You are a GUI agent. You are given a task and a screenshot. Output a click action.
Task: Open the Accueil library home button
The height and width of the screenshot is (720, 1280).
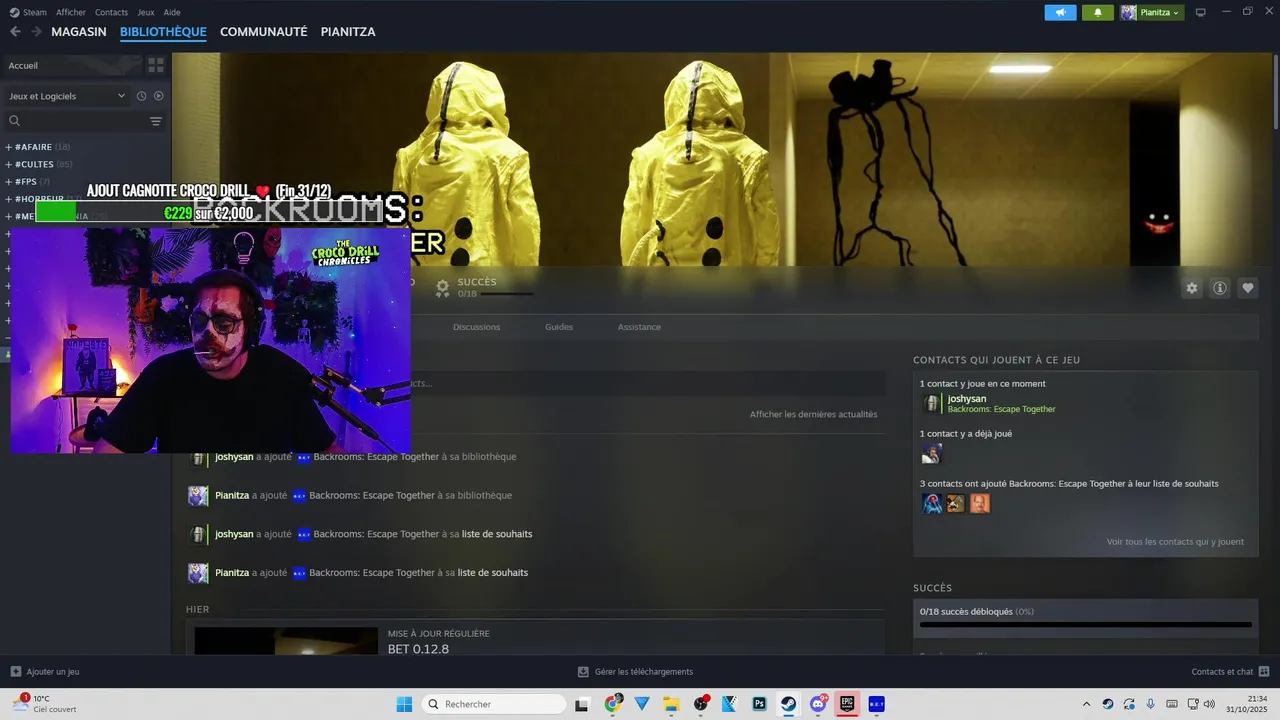[72, 65]
